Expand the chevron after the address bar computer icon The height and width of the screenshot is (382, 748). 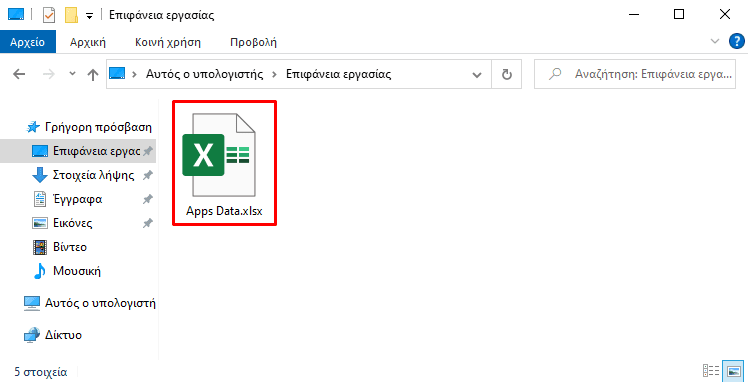click(x=135, y=74)
